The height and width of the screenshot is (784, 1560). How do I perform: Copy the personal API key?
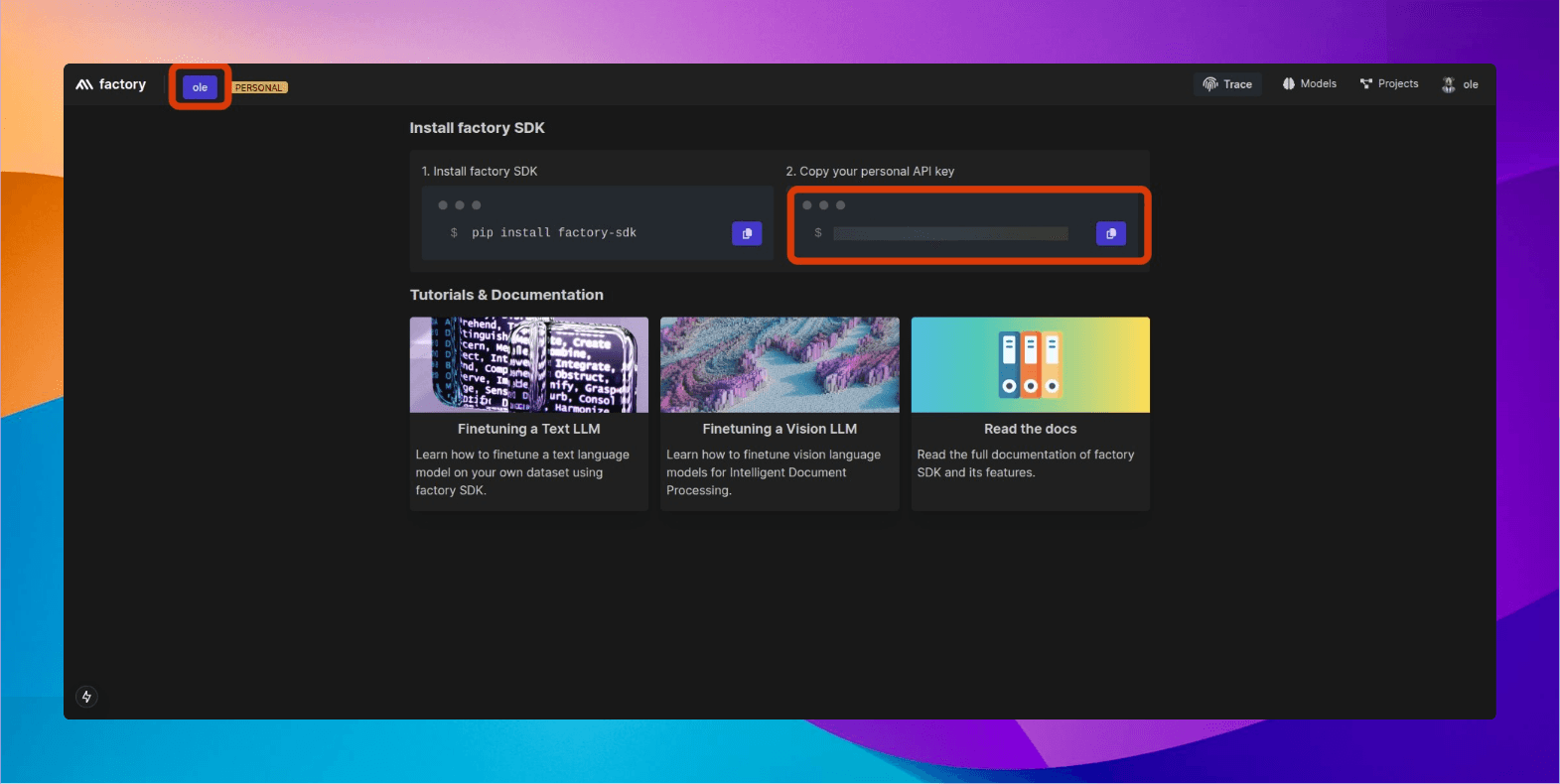pyautogui.click(x=1111, y=233)
